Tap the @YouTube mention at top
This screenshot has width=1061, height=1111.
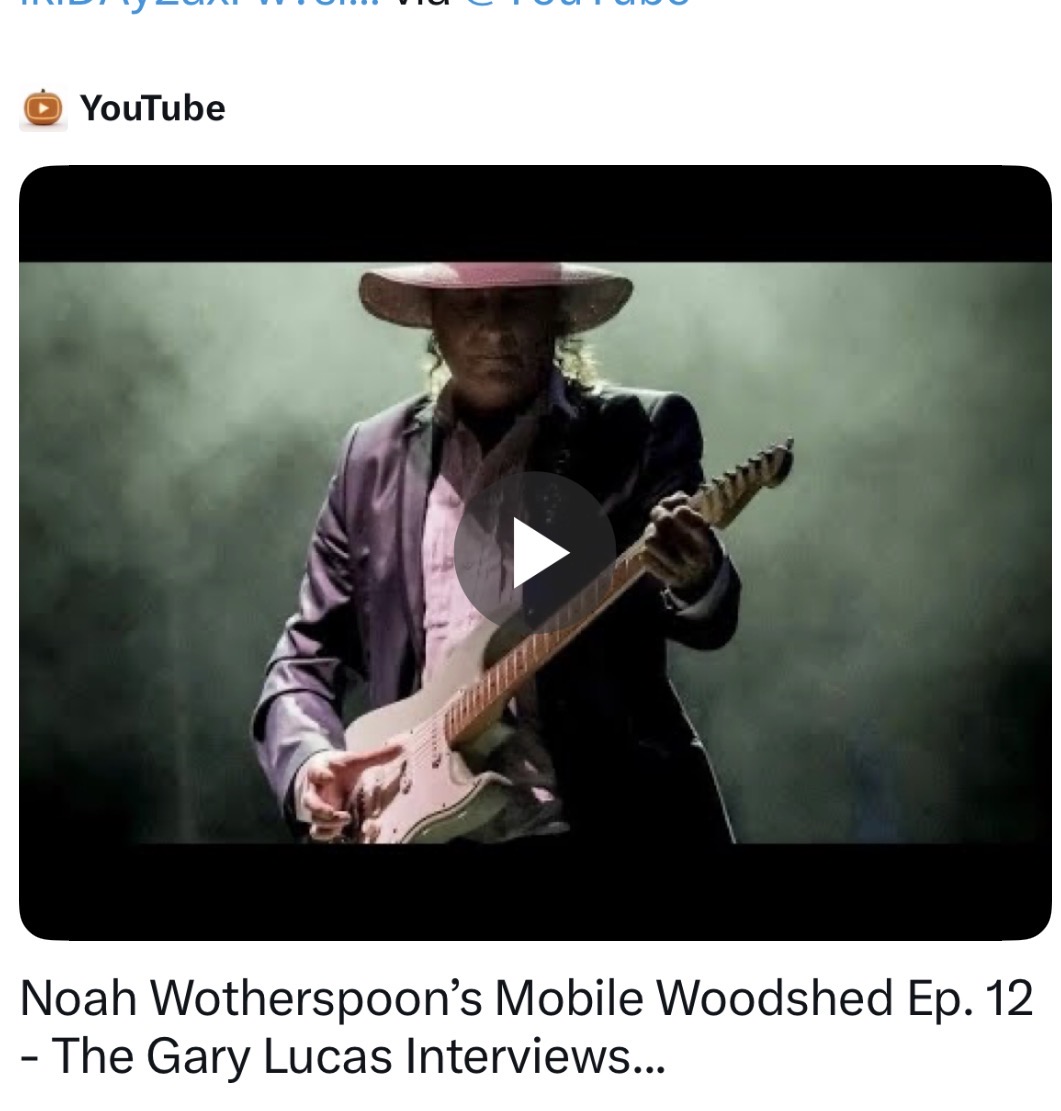tap(574, 4)
